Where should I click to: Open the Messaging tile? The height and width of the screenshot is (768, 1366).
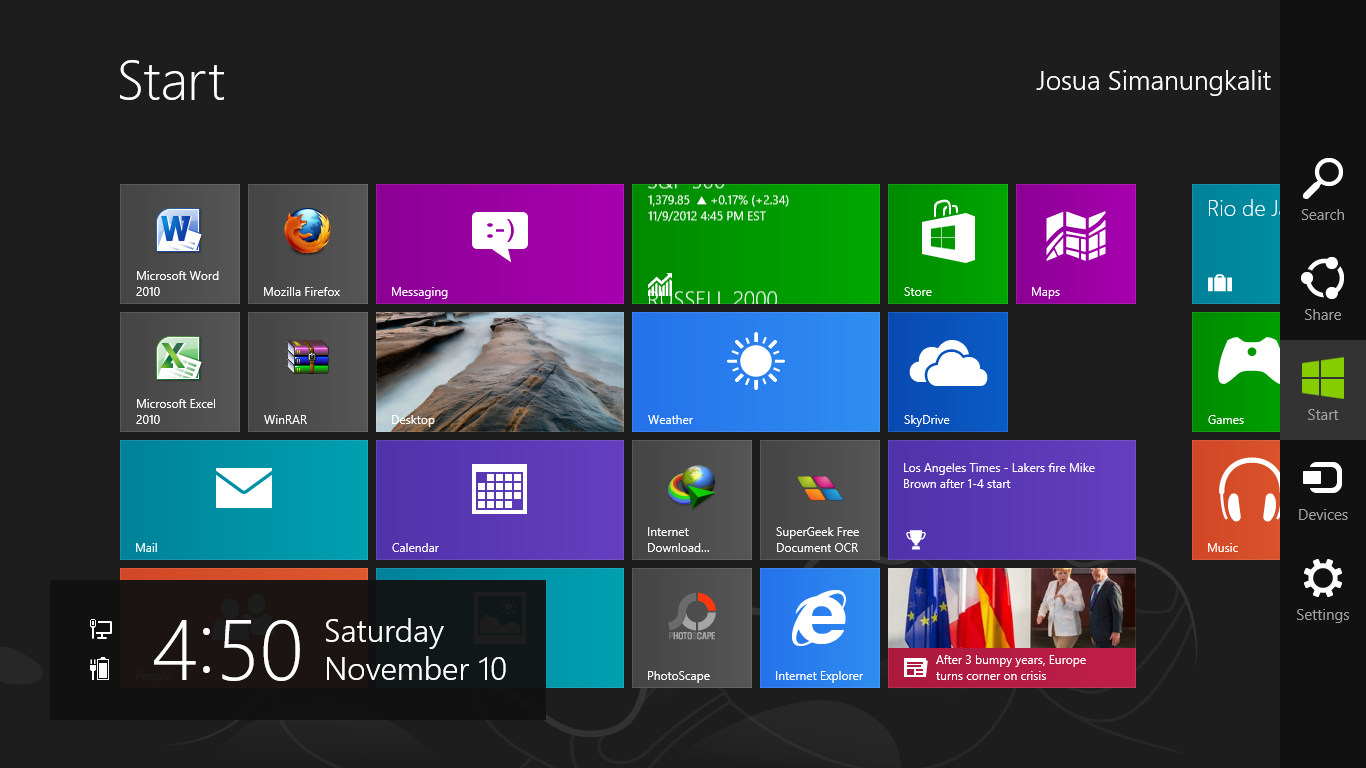[x=500, y=244]
